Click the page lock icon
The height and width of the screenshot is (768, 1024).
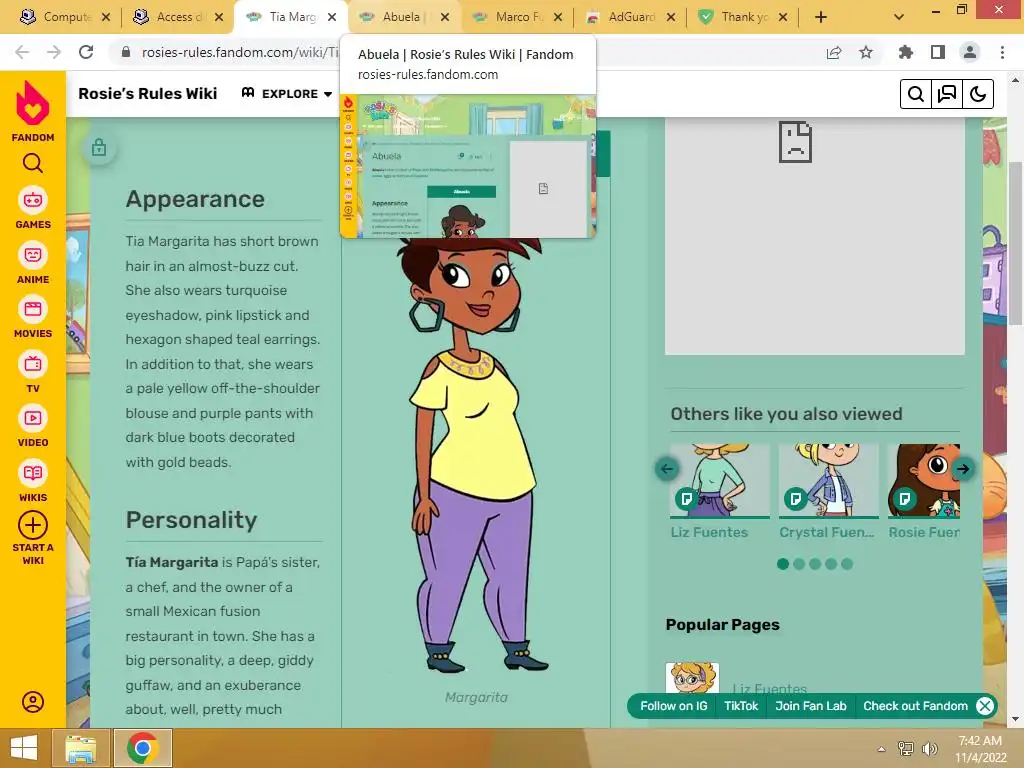99,147
